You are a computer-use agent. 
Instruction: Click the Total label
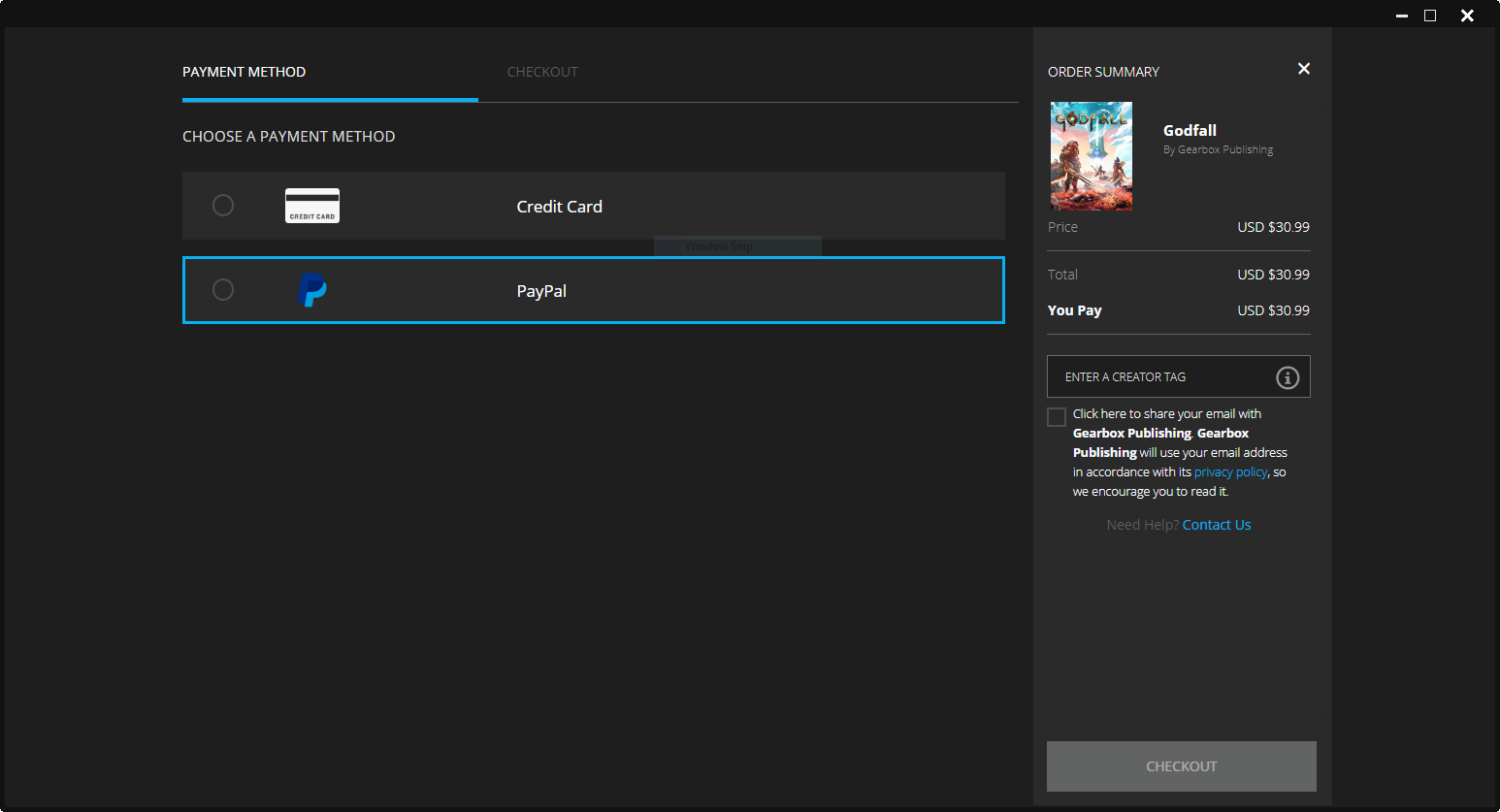[1063, 275]
